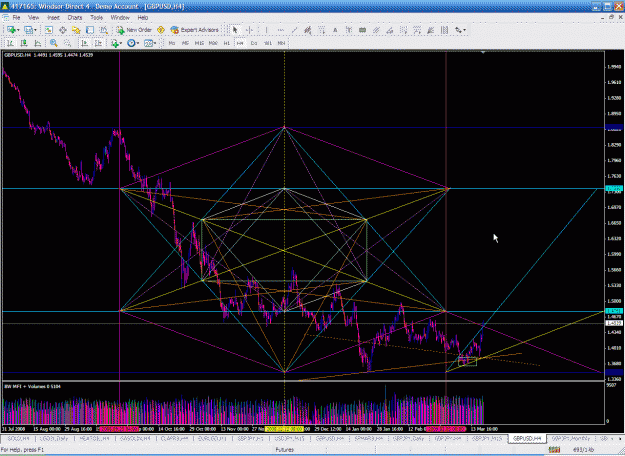
Task: Open the Indicators list dropdown
Action: tap(116, 43)
